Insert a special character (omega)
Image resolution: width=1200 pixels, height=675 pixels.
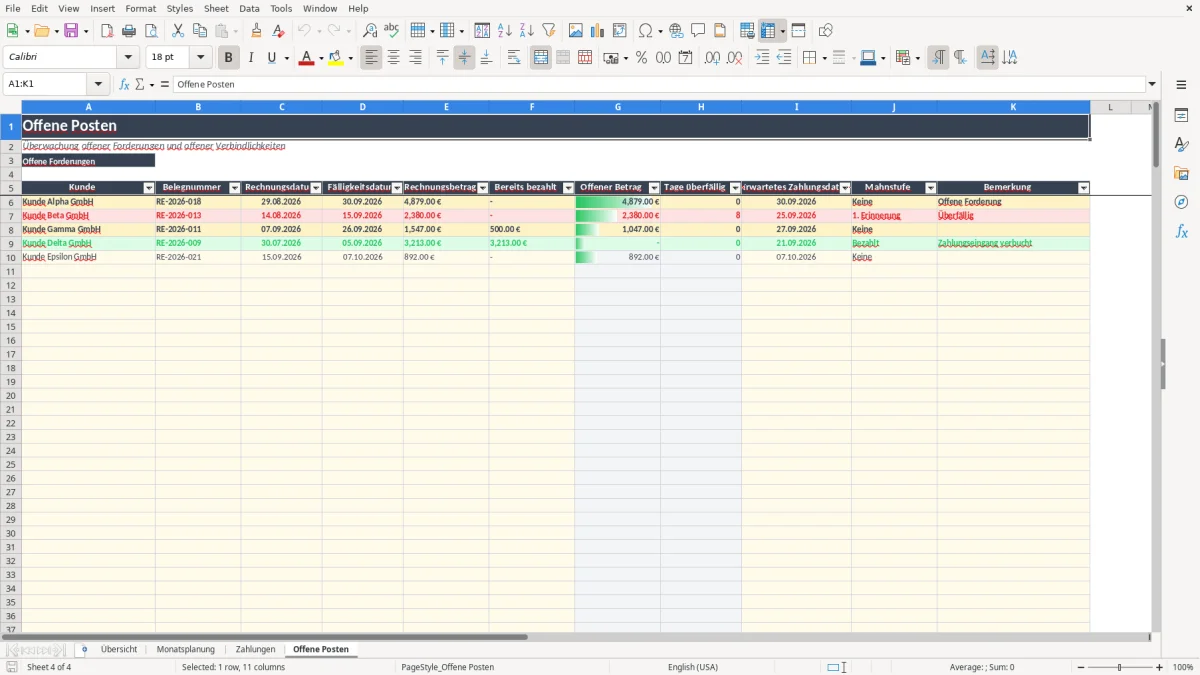[x=645, y=31]
